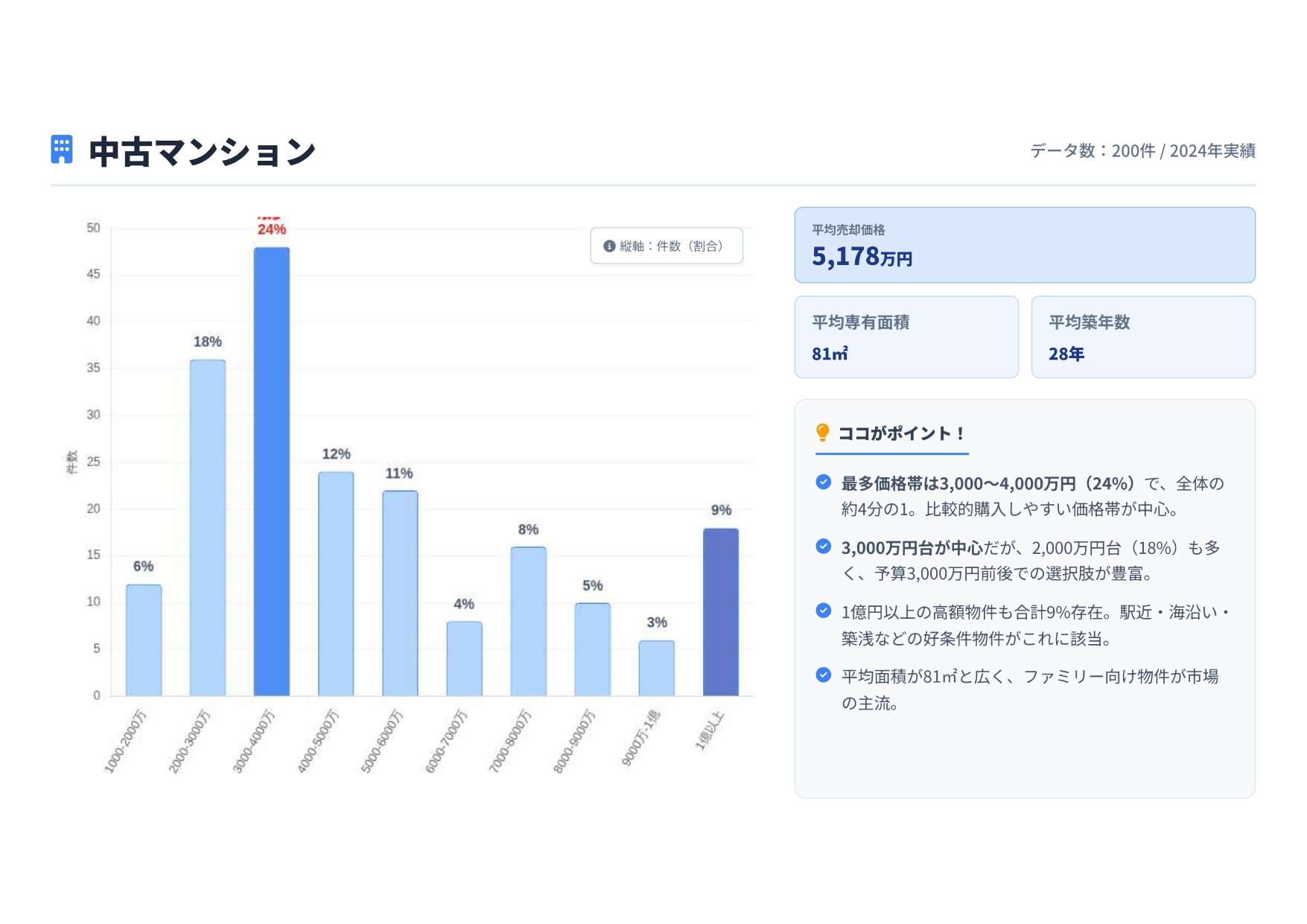Click the tallest 24% bar for 3000-4000万
1307x924 pixels.
(272, 471)
